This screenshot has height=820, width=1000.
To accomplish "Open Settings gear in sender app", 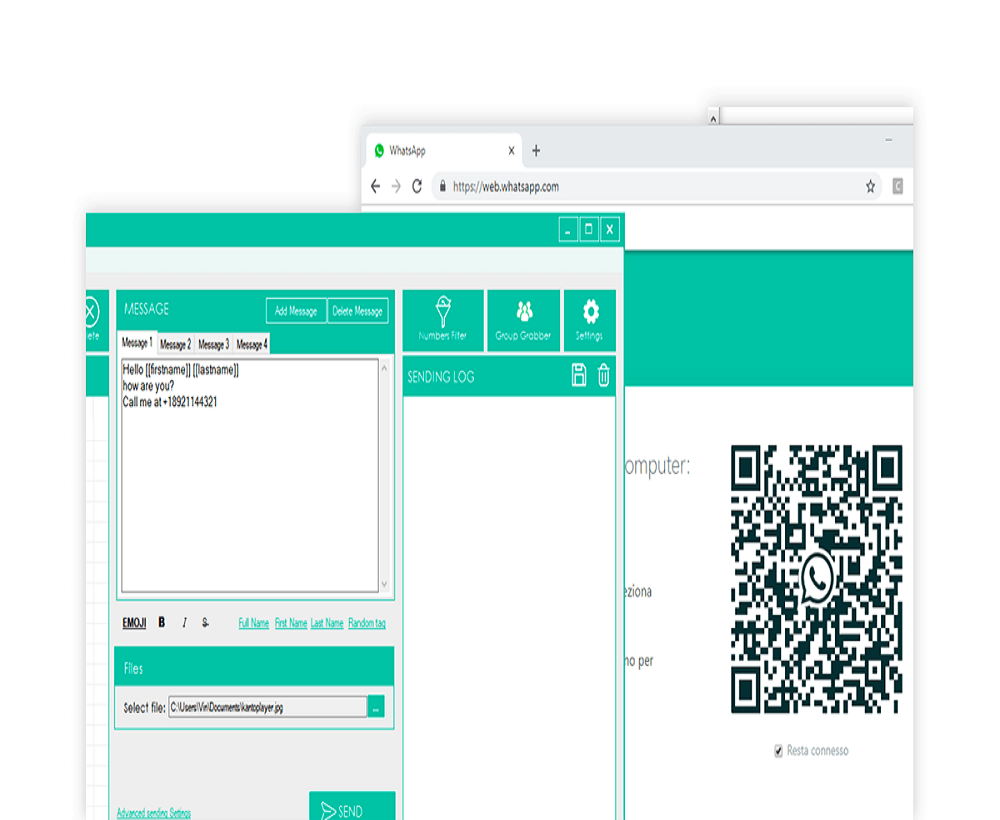I will click(x=590, y=320).
